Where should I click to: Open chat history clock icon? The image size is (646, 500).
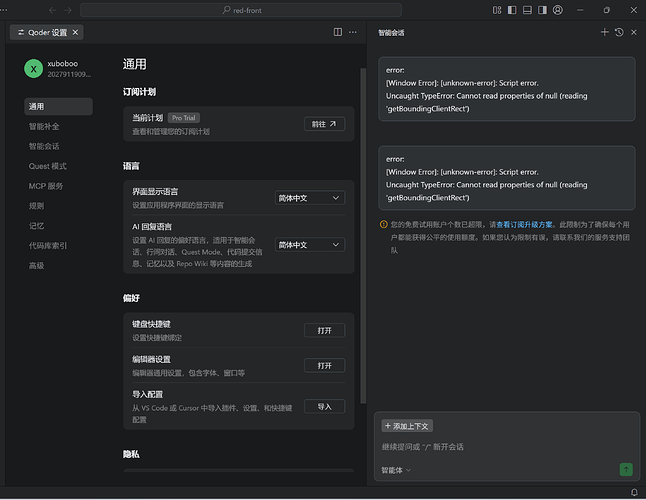pos(619,32)
